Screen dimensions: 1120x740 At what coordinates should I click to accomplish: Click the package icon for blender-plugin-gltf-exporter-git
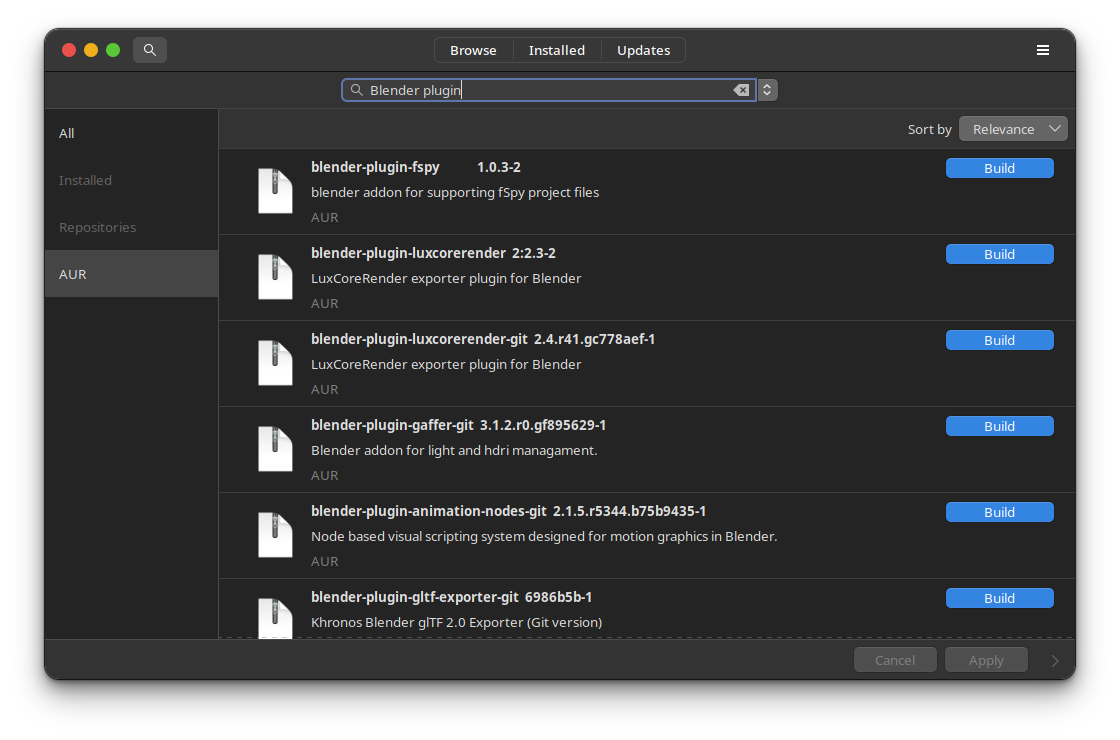tap(275, 618)
